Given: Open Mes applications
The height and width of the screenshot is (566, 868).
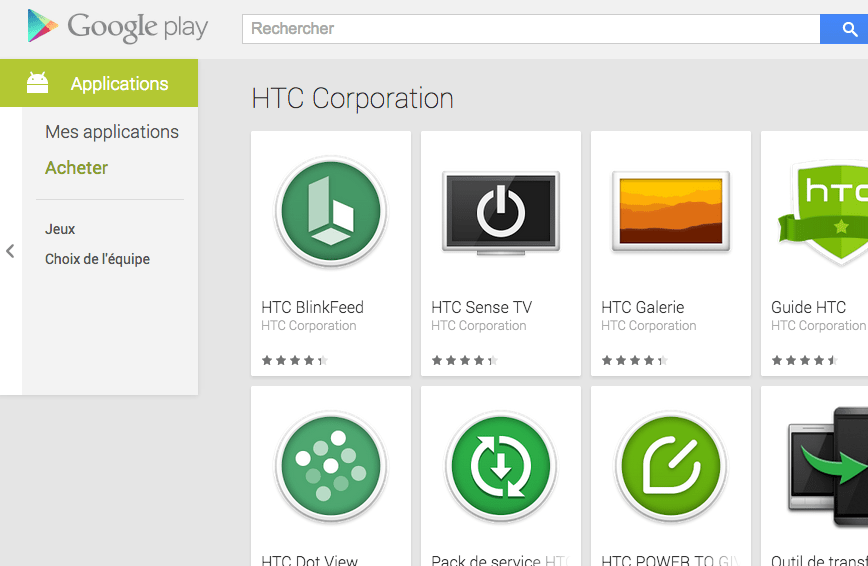Looking at the screenshot, I should coord(112,132).
